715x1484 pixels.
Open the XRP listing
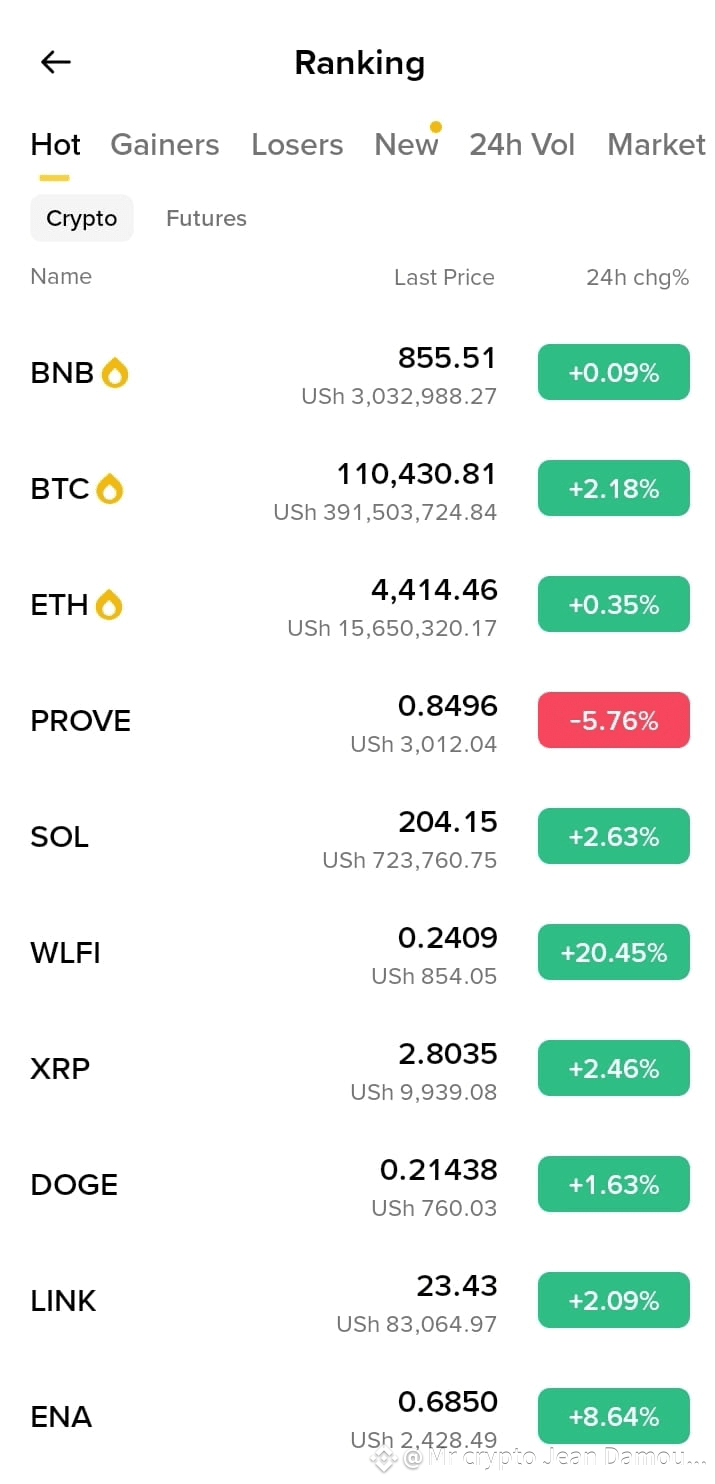(358, 1070)
